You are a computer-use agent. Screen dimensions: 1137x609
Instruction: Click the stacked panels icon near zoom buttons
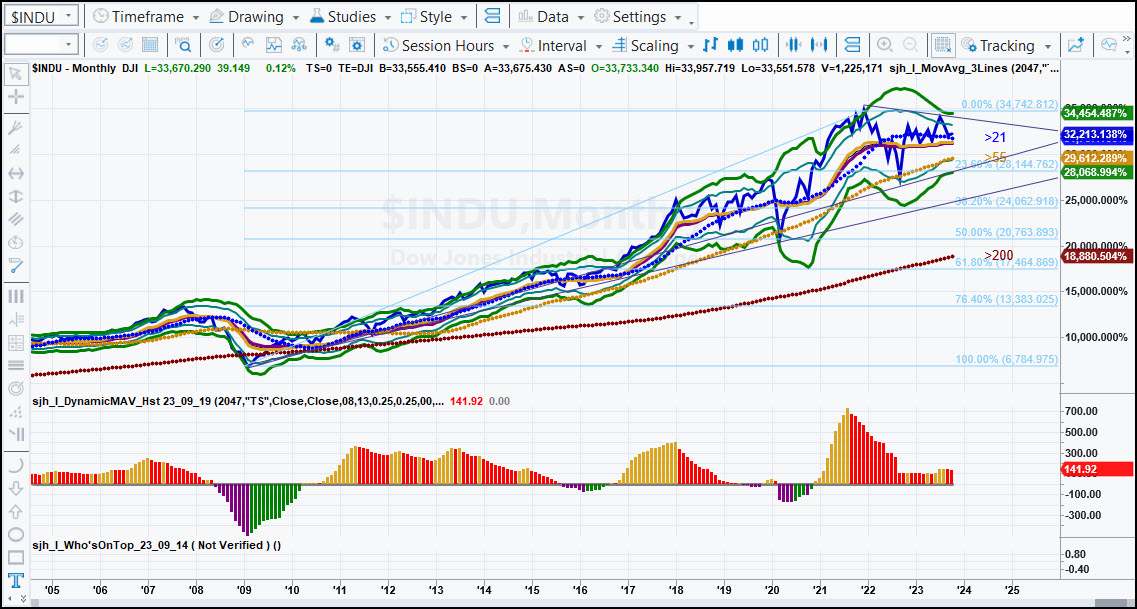coord(853,45)
